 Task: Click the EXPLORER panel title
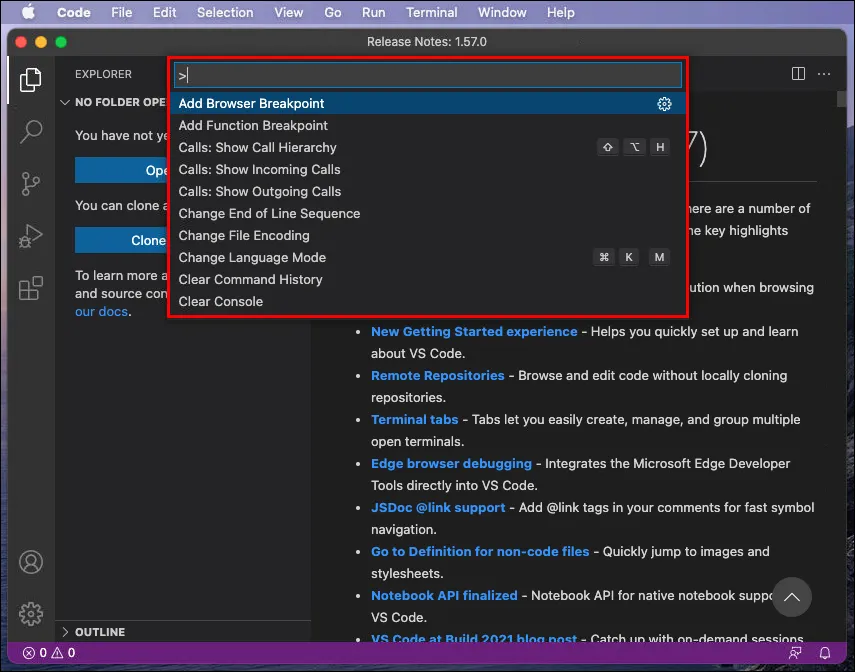tap(103, 74)
